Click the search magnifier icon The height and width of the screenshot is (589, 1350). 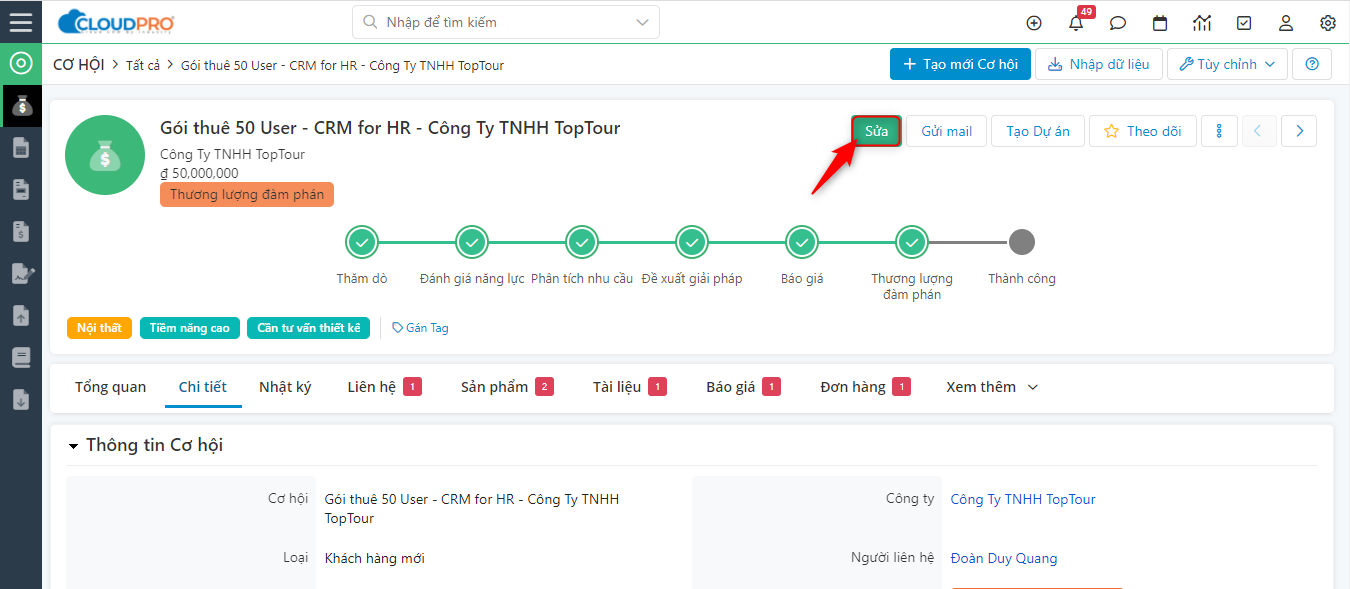click(x=370, y=22)
